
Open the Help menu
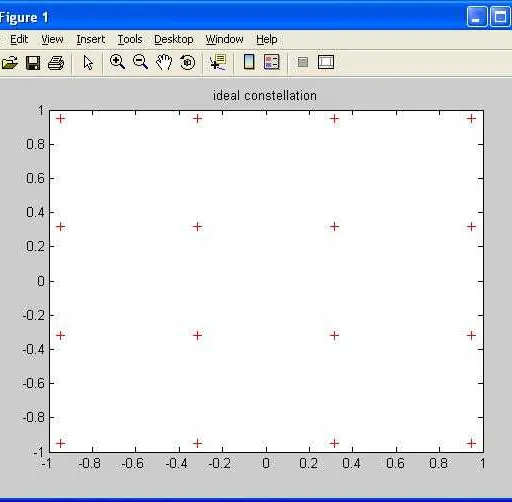coord(267,39)
